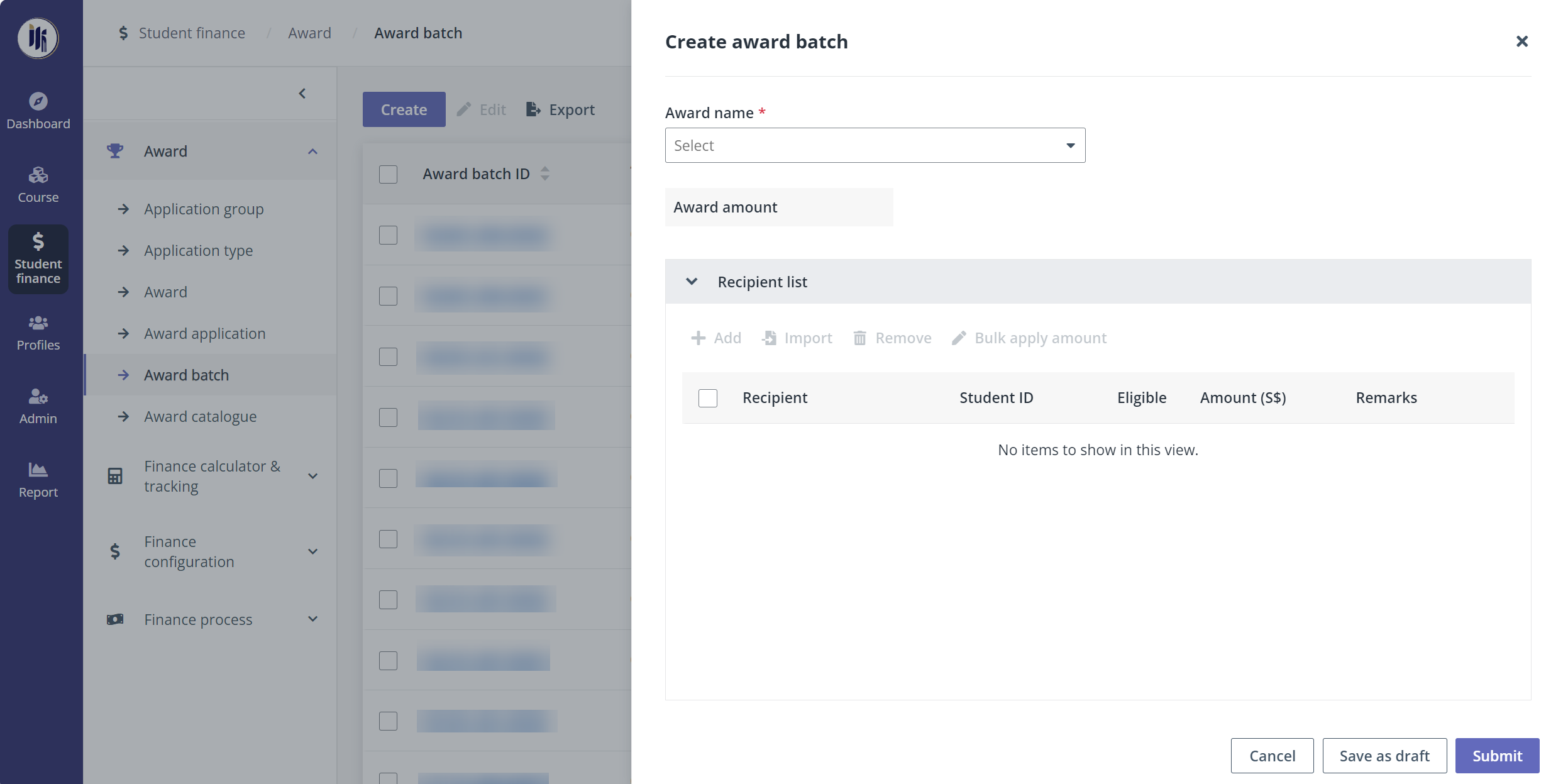Collapse the Recipient list section
This screenshot has height=784, width=1546.
point(691,282)
